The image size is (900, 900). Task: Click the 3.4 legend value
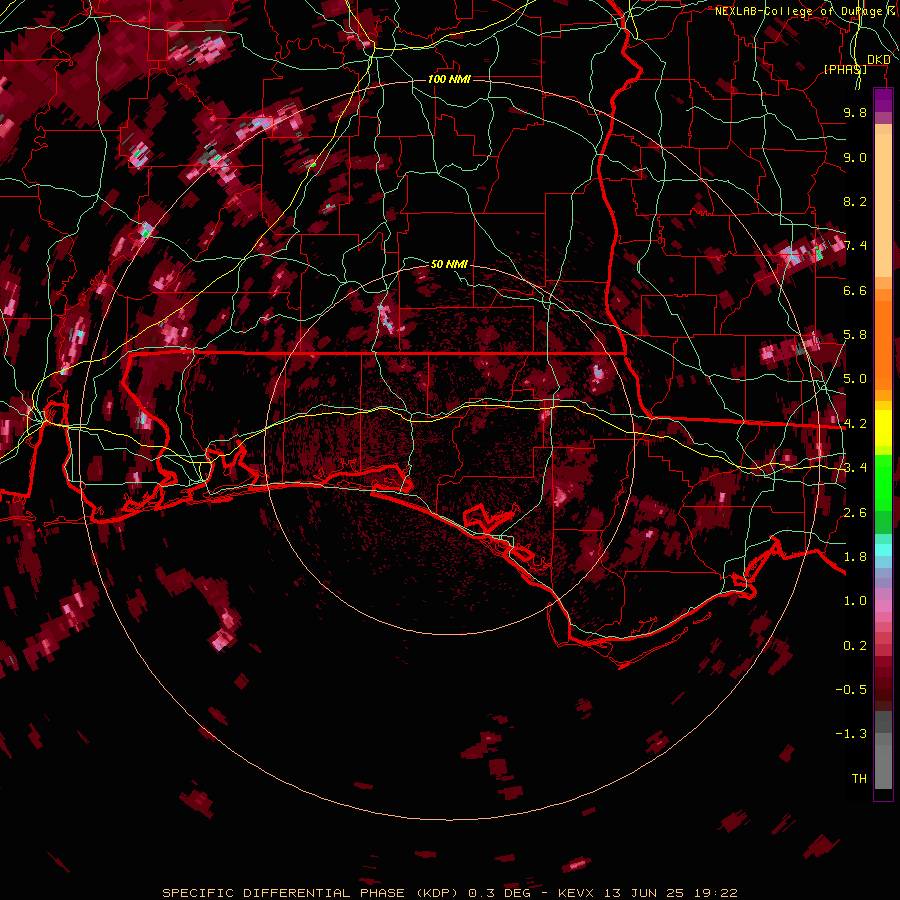click(855, 468)
